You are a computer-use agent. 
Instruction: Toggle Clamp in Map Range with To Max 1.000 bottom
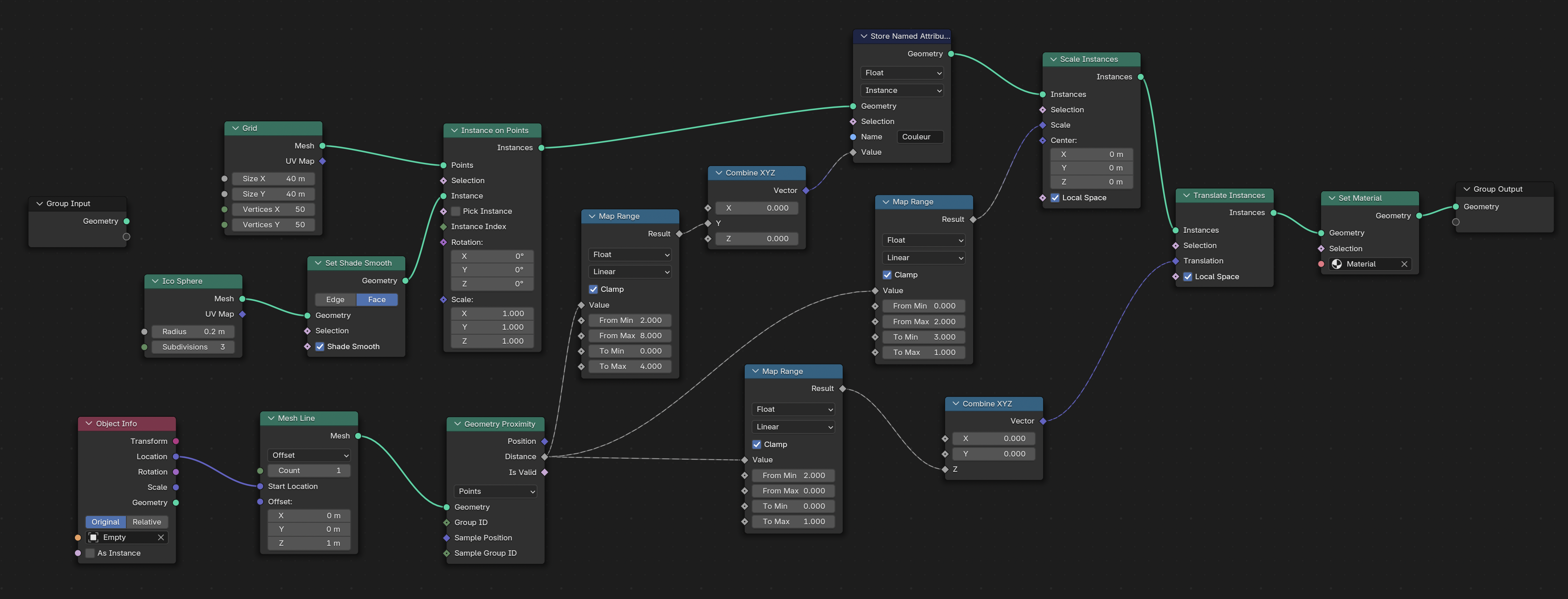[756, 445]
